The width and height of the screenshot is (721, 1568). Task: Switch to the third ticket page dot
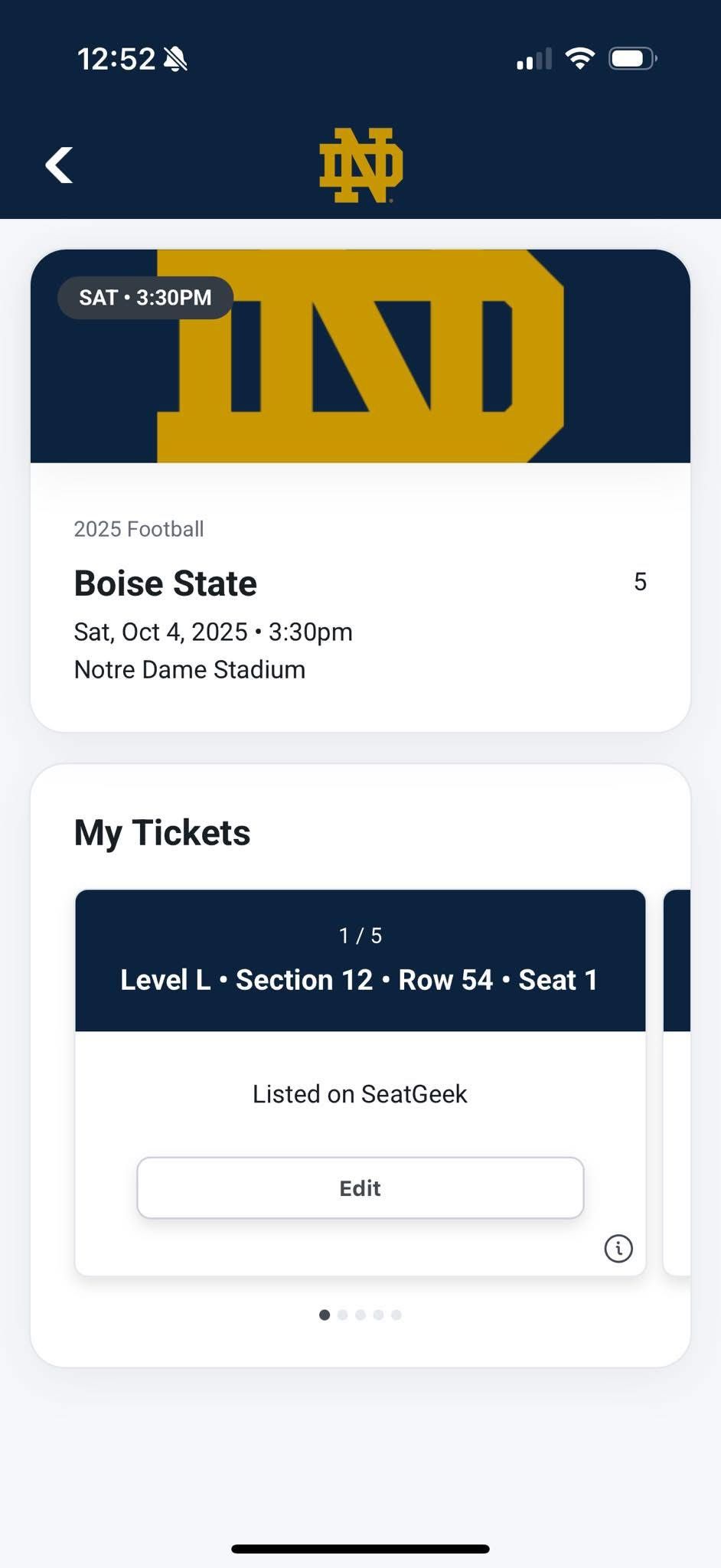coord(360,1315)
